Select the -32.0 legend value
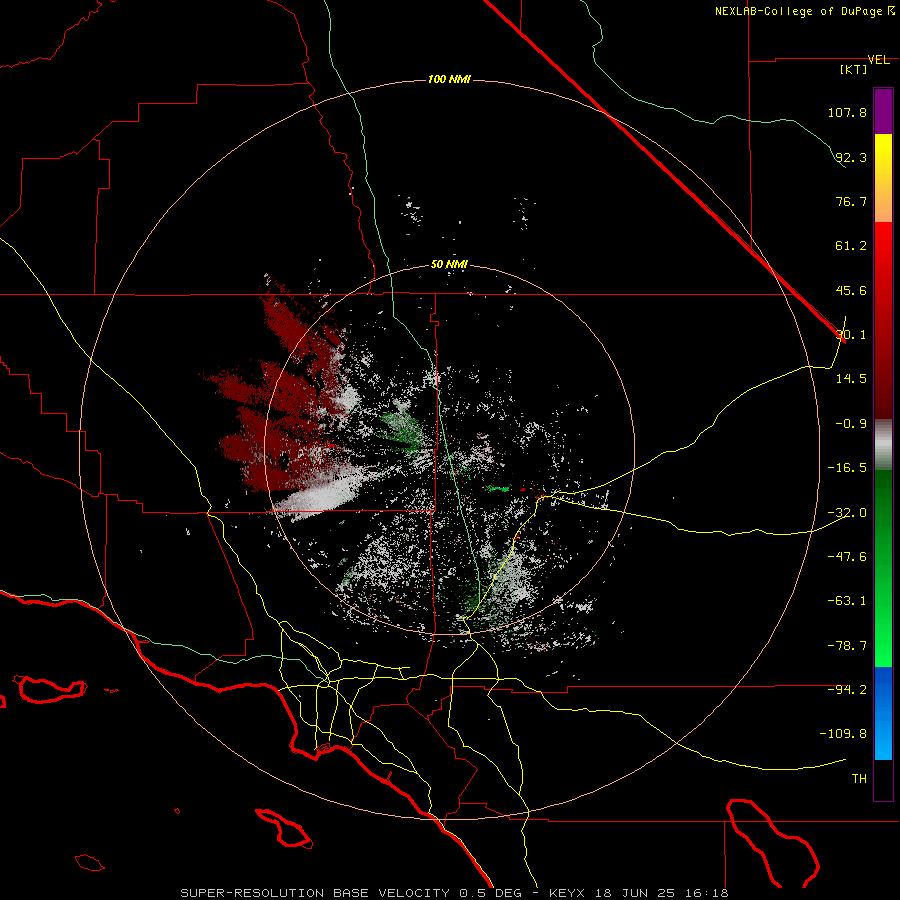 [847, 513]
